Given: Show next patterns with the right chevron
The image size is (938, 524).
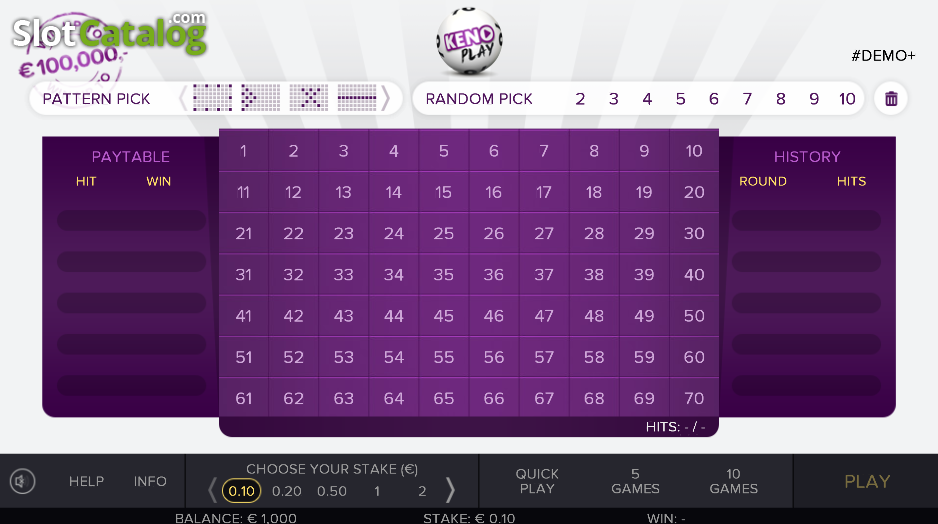Looking at the screenshot, I should 386,98.
